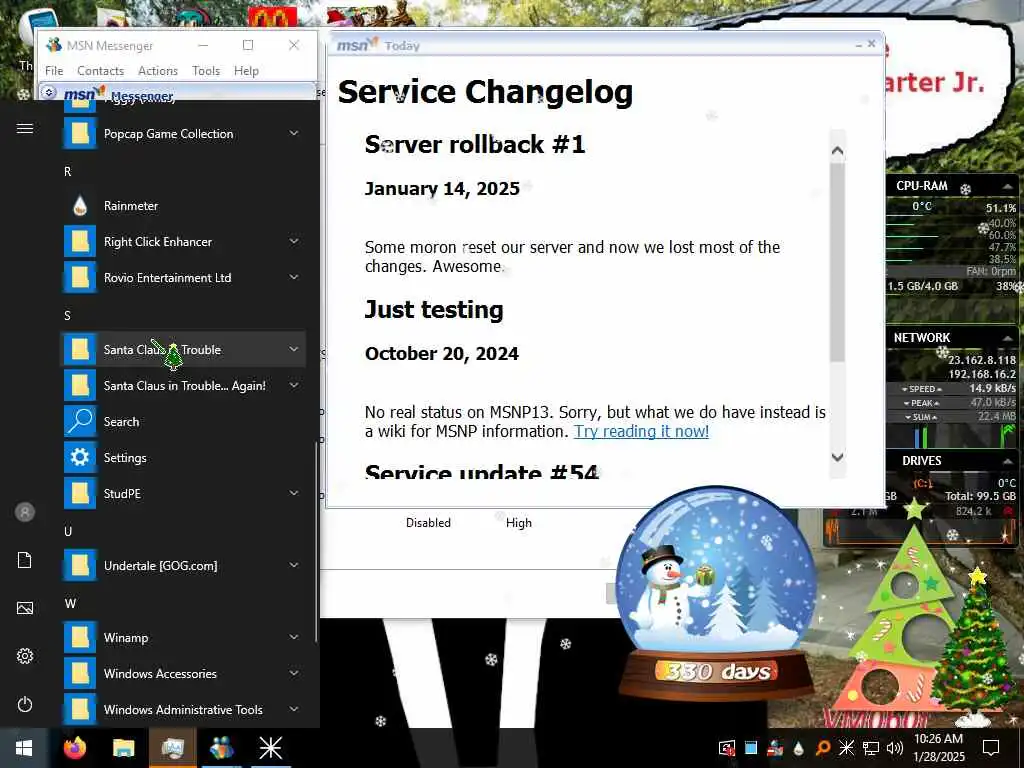
Task: Expand Windows Administrative Tools folder
Action: click(x=294, y=709)
